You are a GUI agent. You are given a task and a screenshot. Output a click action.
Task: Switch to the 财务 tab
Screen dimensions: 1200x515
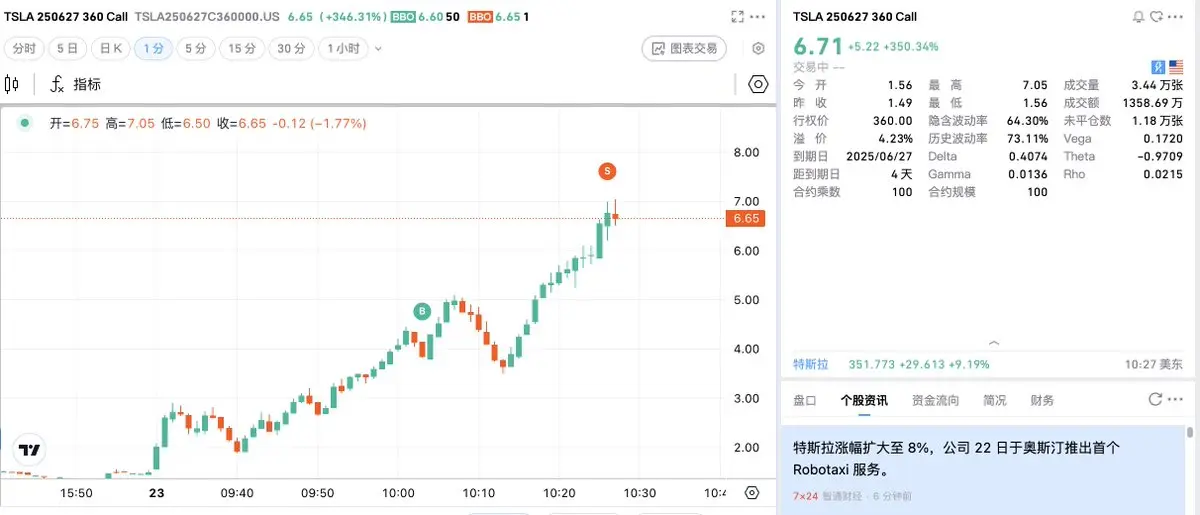(x=1042, y=400)
